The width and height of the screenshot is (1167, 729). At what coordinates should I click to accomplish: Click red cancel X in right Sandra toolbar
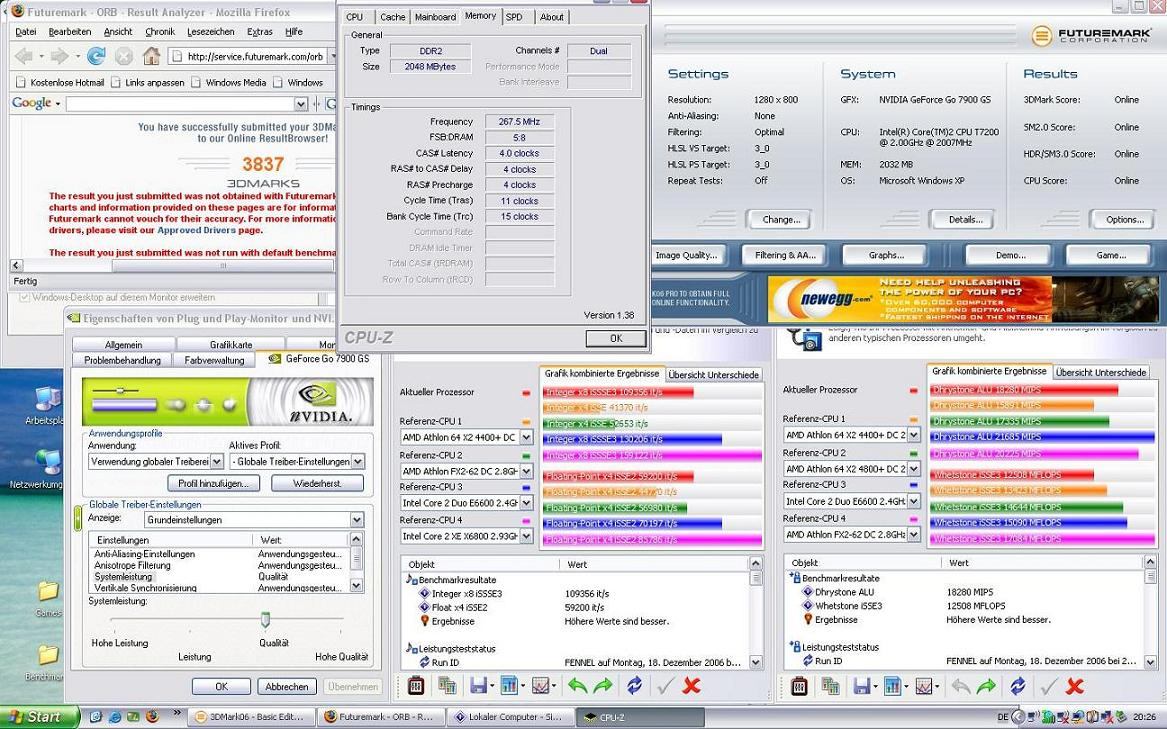point(1074,685)
